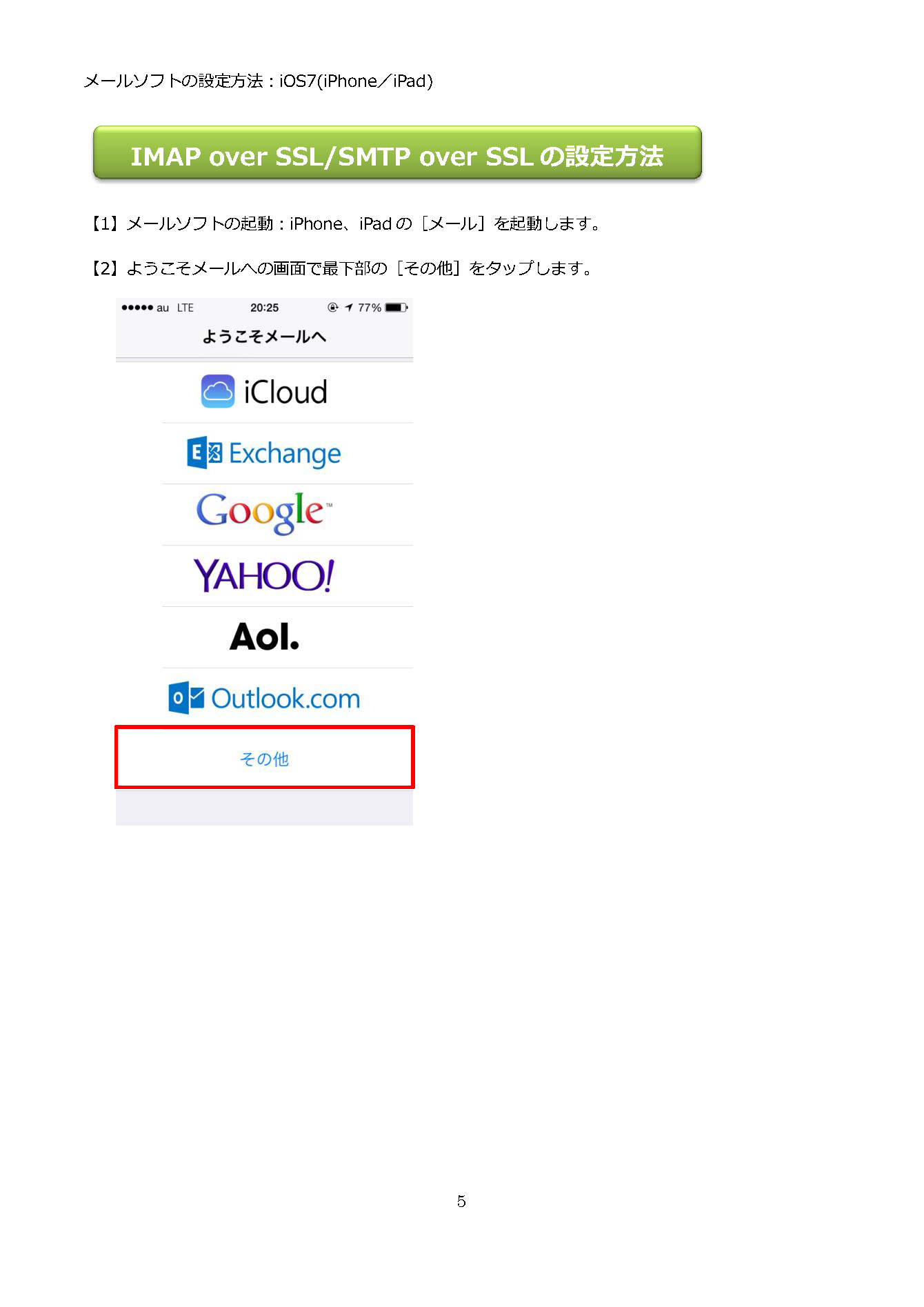Image resolution: width=924 pixels, height=1307 pixels.
Task: Click the 77% battery percentage
Action: [x=370, y=308]
